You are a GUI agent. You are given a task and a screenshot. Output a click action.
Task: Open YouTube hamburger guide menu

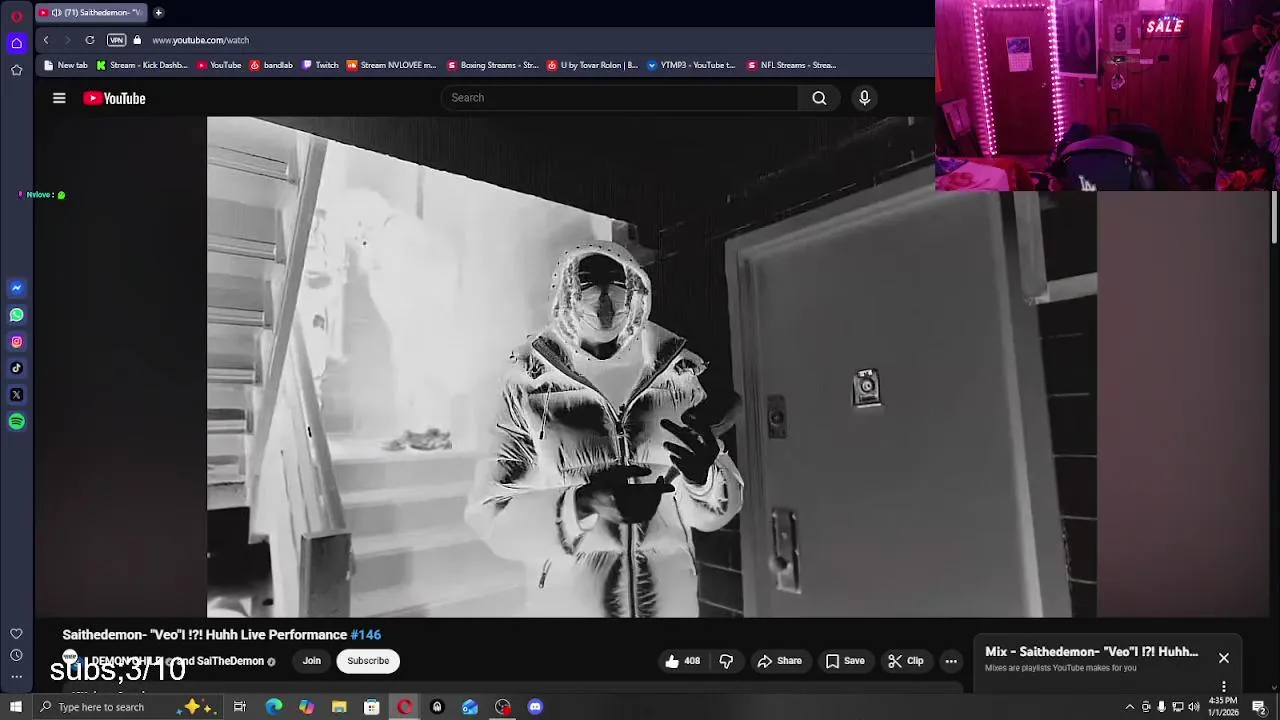pos(59,98)
